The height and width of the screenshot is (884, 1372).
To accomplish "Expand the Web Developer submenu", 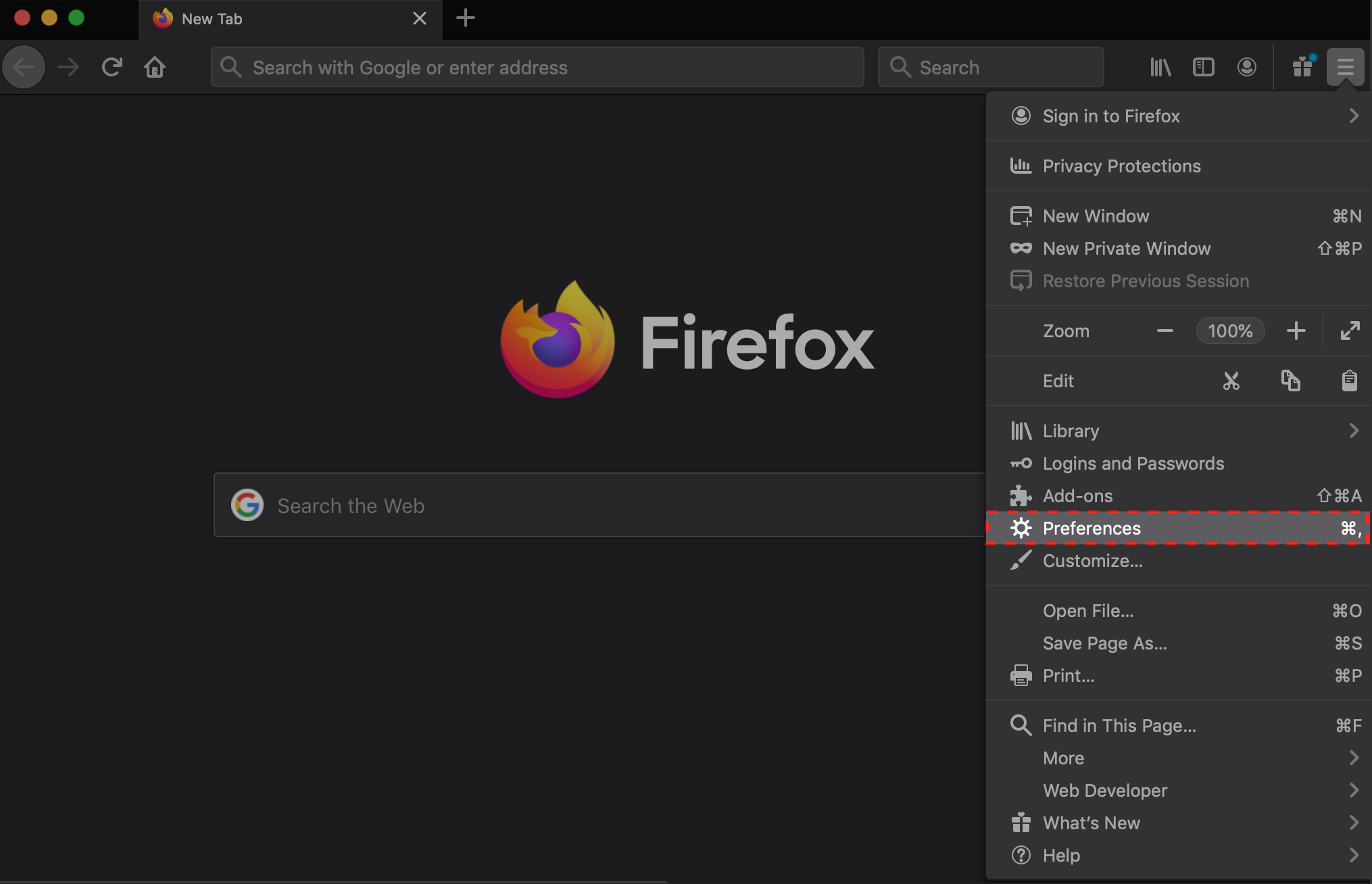I will pos(1179,791).
